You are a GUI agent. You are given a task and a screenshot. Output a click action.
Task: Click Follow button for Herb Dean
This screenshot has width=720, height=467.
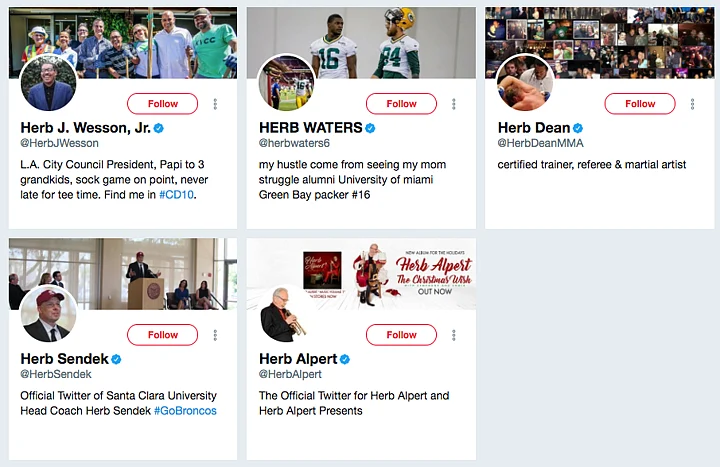click(640, 104)
